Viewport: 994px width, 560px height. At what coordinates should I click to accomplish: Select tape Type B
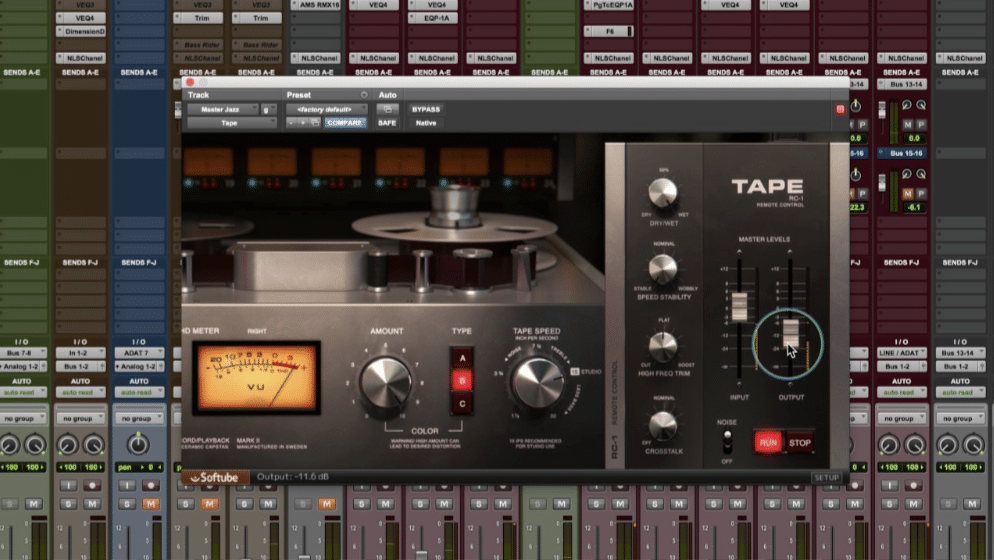(x=462, y=381)
